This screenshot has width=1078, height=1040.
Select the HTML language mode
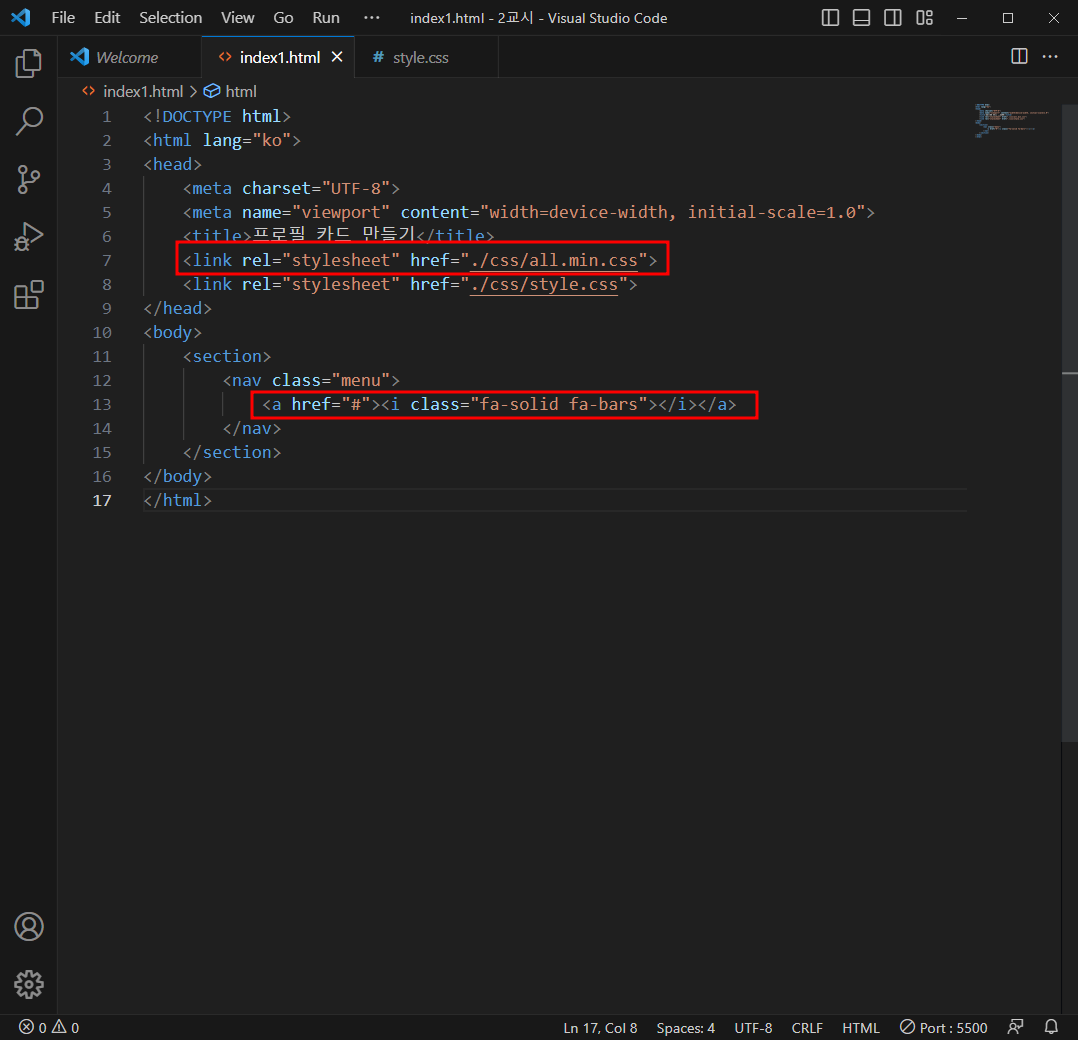click(861, 1028)
